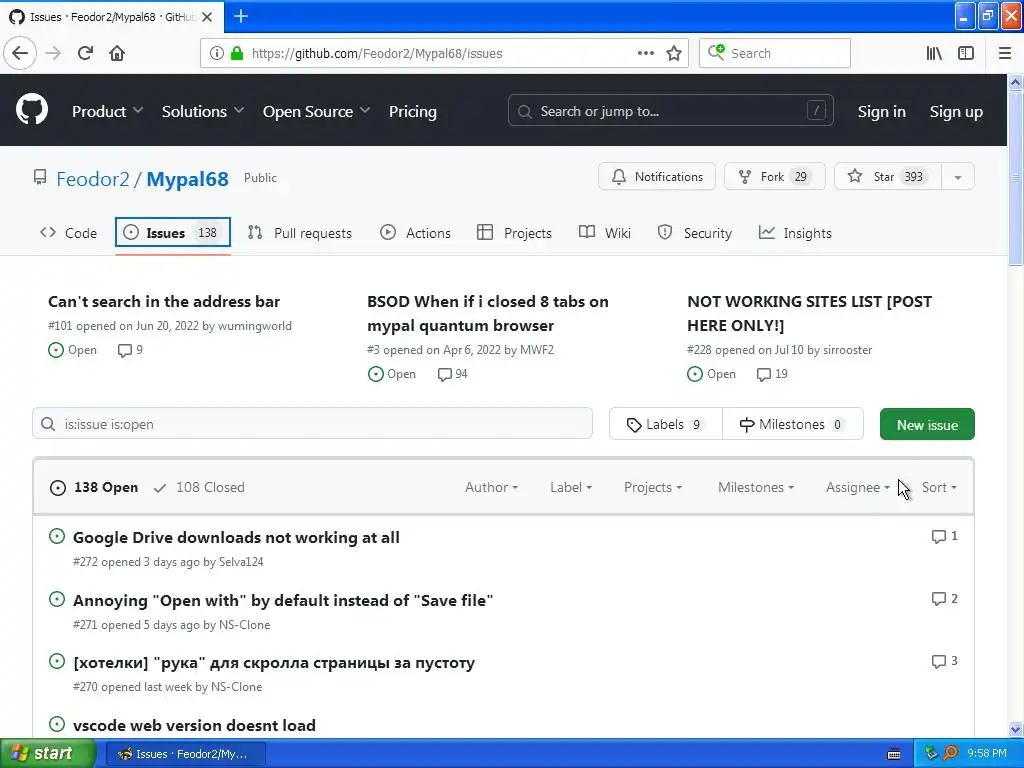Image resolution: width=1024 pixels, height=768 pixels.
Task: Click the comment icon on issue #271
Action: pos(938,599)
